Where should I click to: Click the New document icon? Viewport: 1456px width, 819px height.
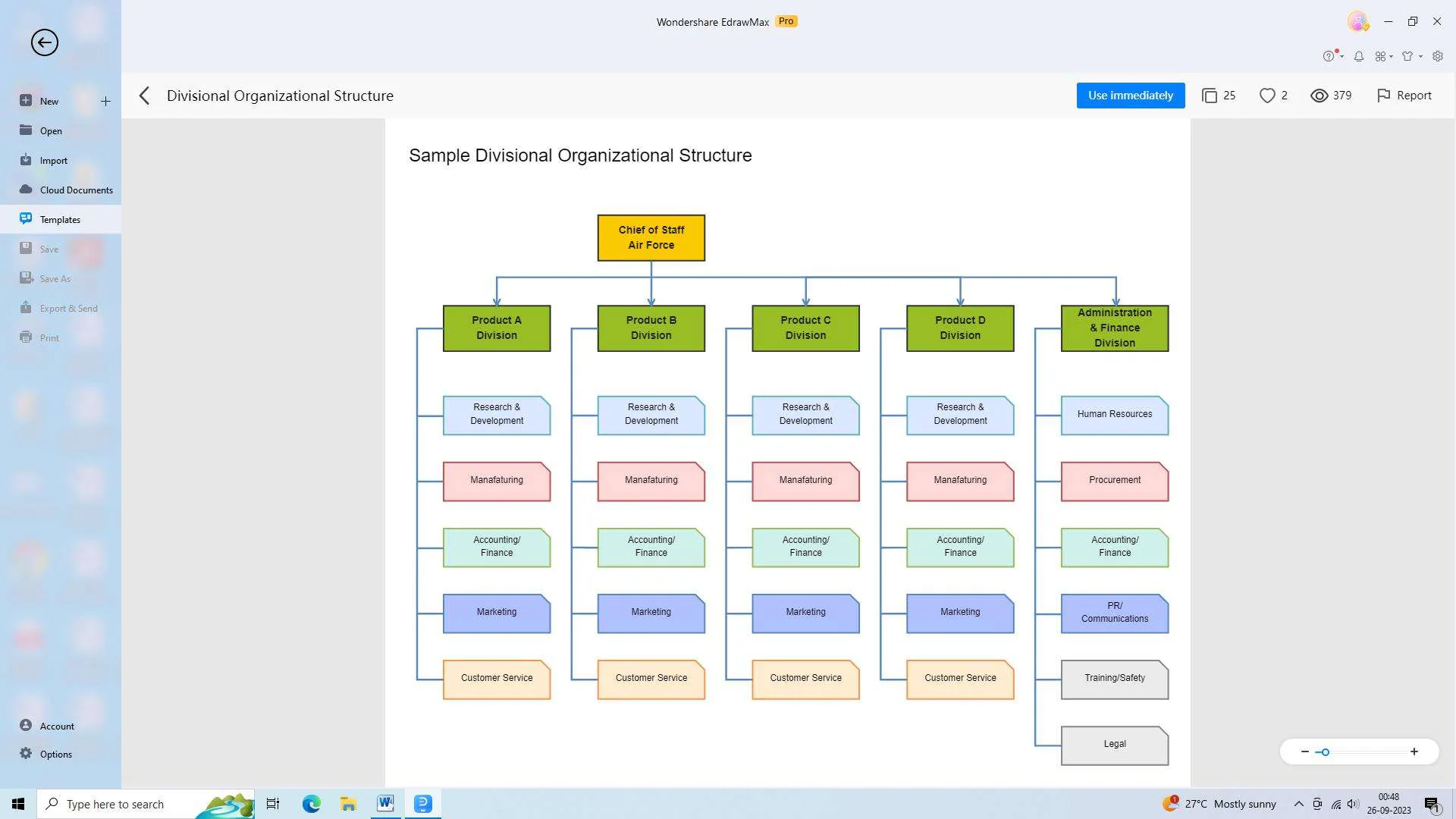click(25, 100)
